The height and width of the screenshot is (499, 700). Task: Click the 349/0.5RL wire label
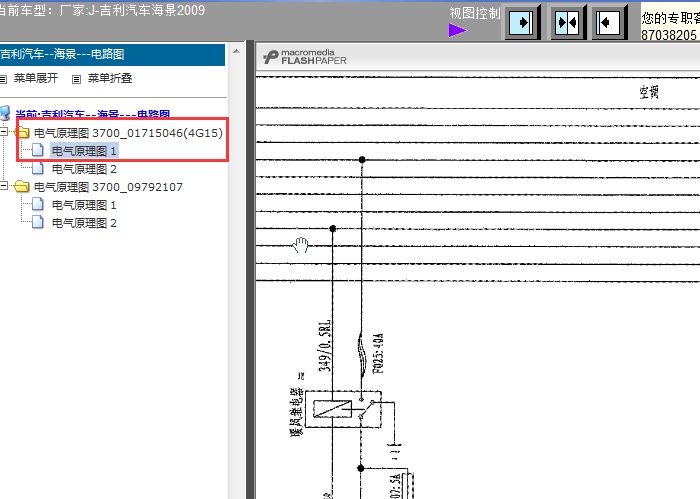coord(325,345)
